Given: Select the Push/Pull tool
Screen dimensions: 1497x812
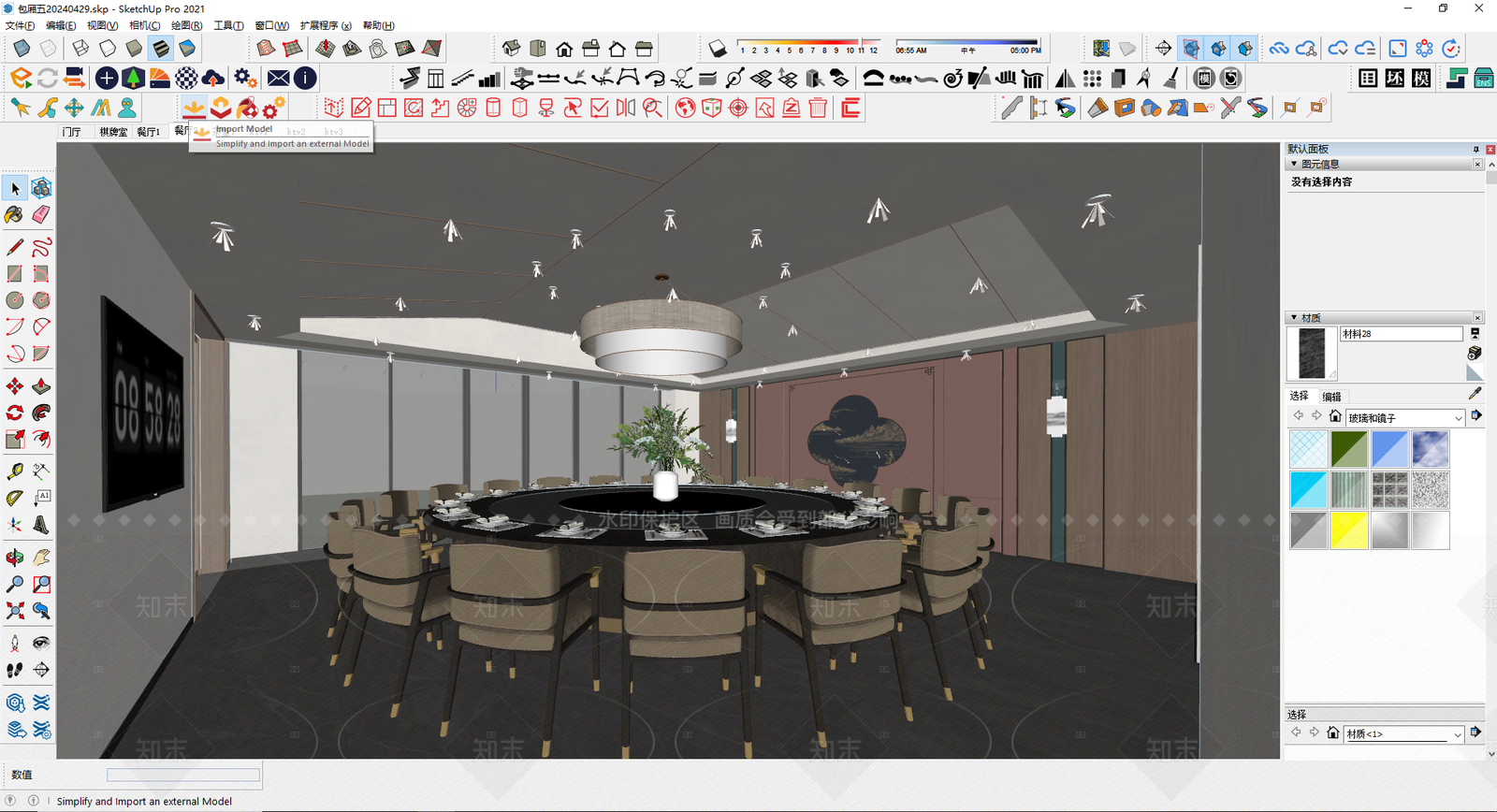Looking at the screenshot, I should (41, 386).
